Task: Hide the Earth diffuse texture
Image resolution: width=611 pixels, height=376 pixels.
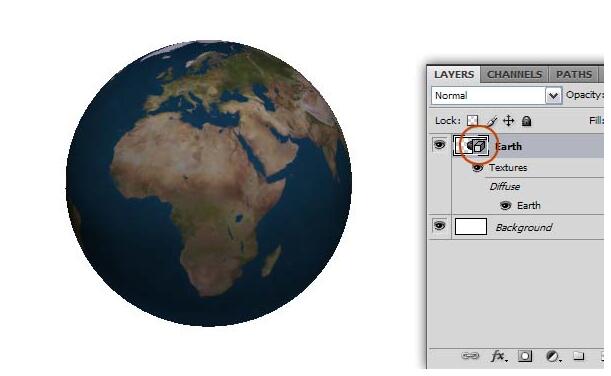Action: (x=505, y=205)
